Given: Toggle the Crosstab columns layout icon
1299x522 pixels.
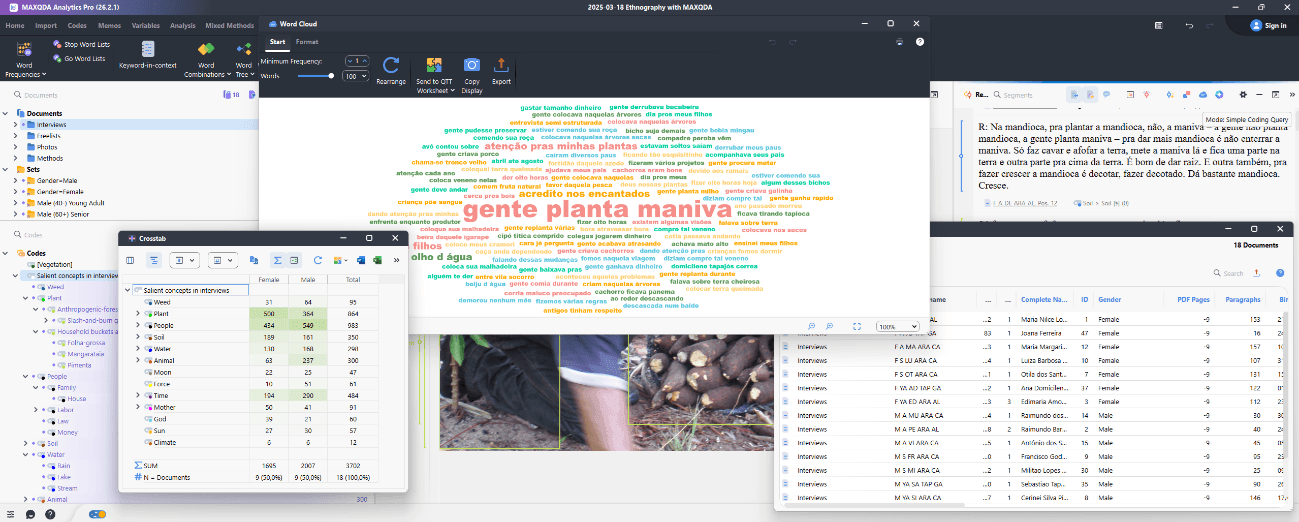Looking at the screenshot, I should click(130, 260).
